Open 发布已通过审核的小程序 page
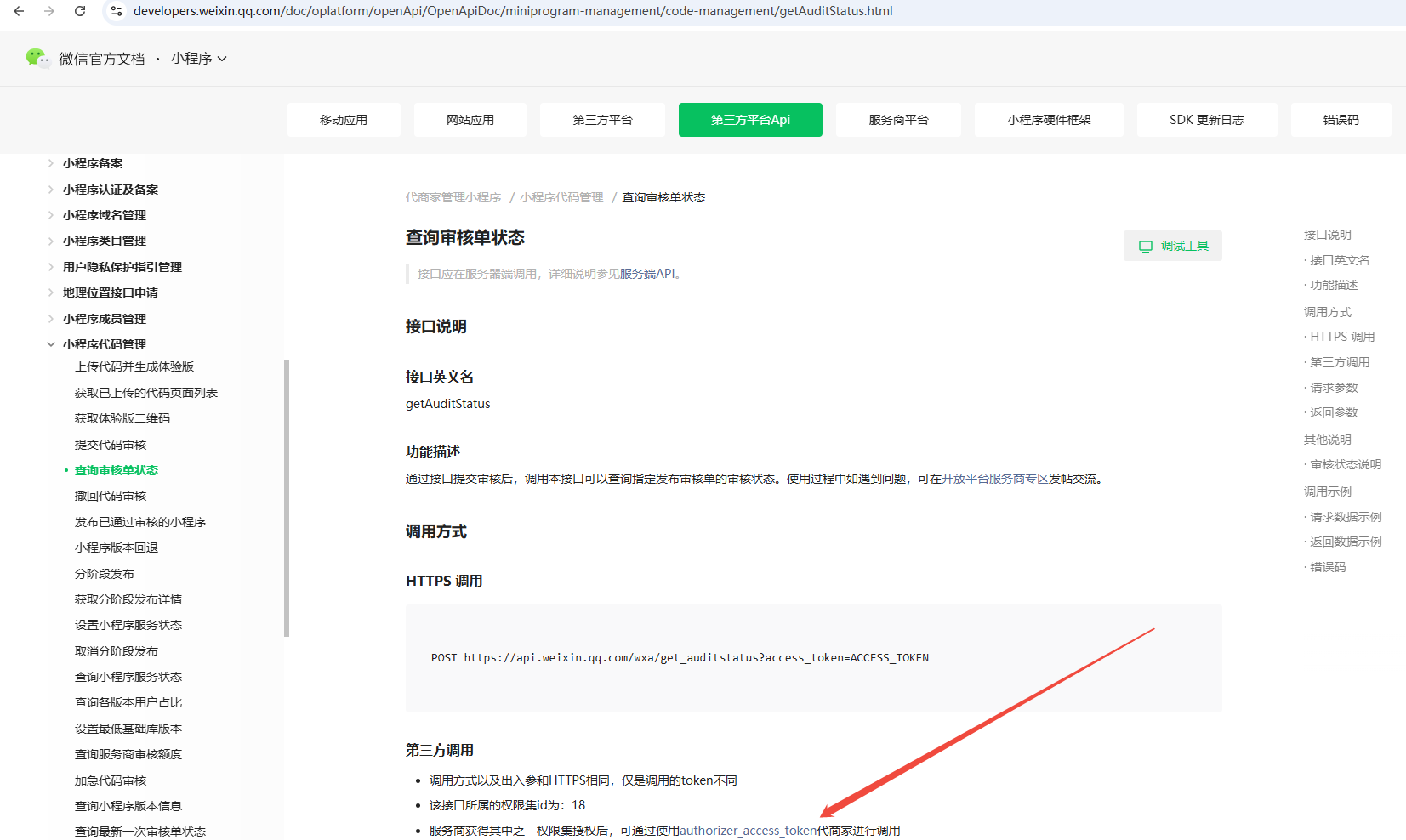The height and width of the screenshot is (840, 1406). pyautogui.click(x=140, y=522)
